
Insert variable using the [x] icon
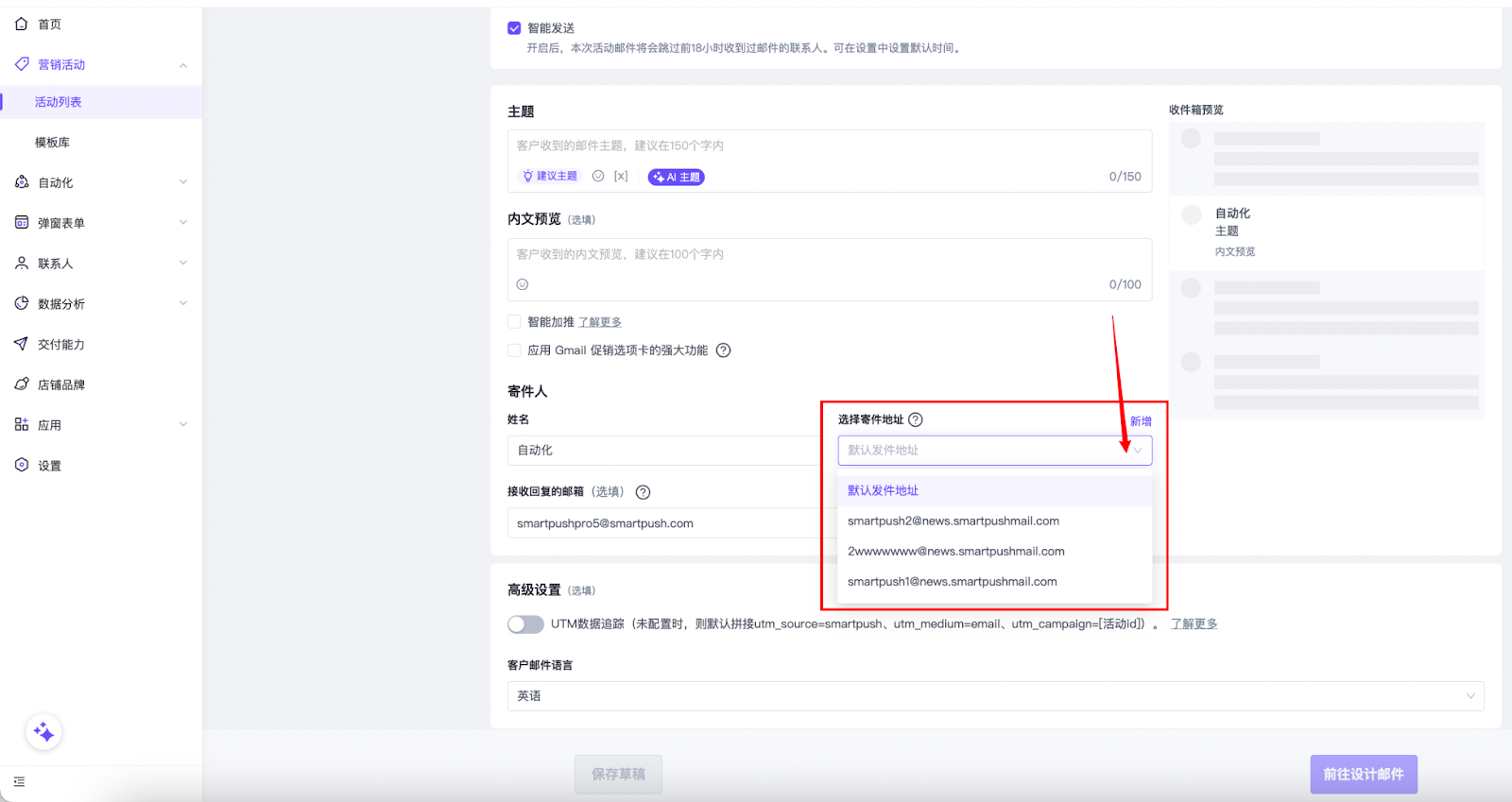[621, 176]
